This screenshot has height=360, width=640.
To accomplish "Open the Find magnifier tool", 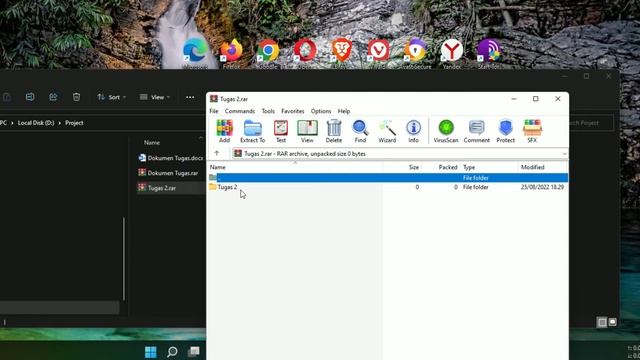I will click(x=360, y=131).
